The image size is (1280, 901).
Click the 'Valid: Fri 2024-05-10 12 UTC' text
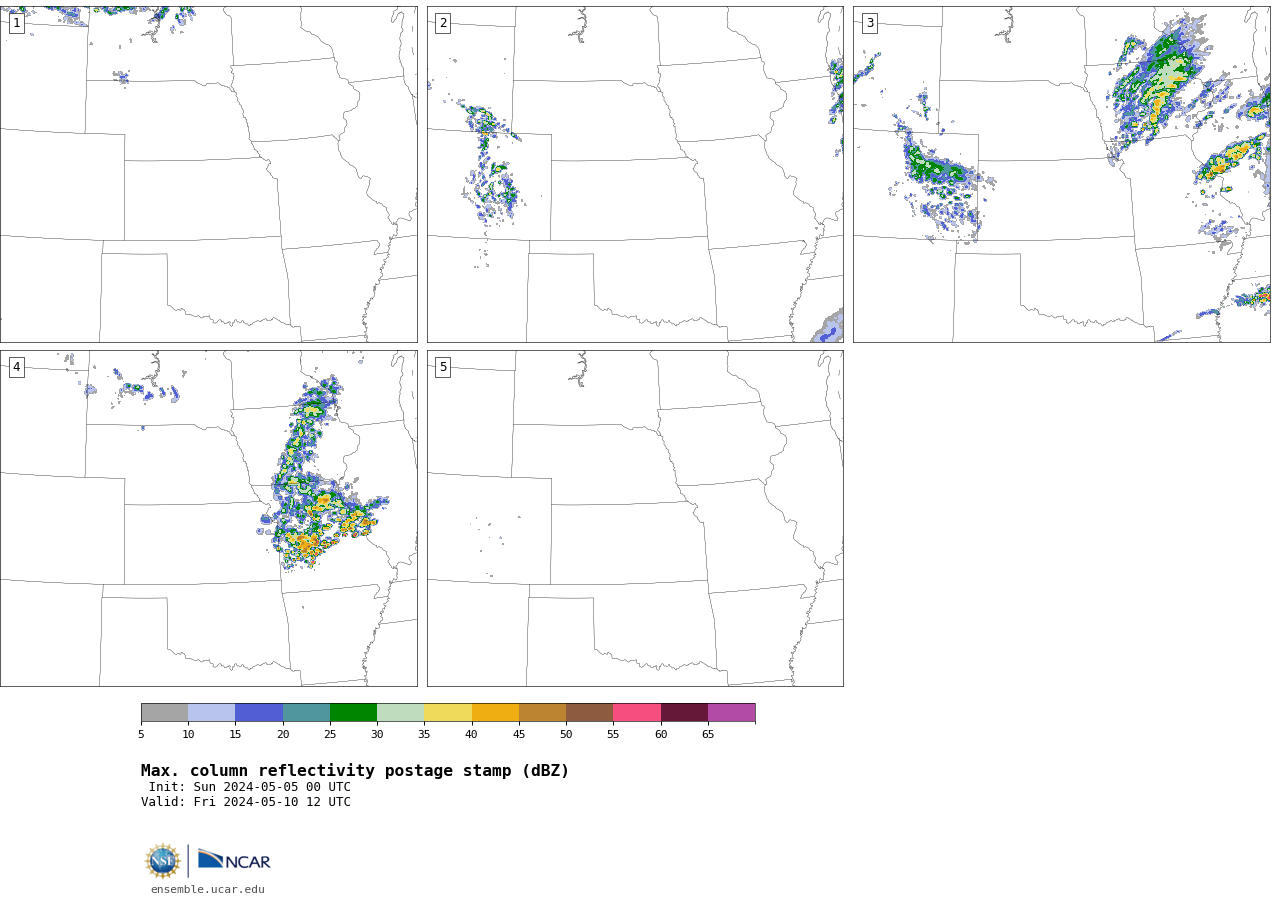pos(246,802)
